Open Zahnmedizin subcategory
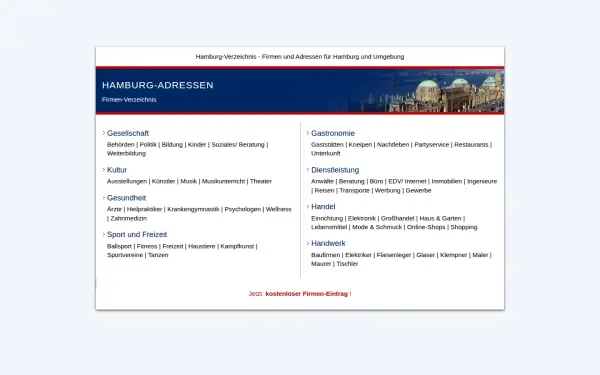The width and height of the screenshot is (600, 375). click(129, 218)
